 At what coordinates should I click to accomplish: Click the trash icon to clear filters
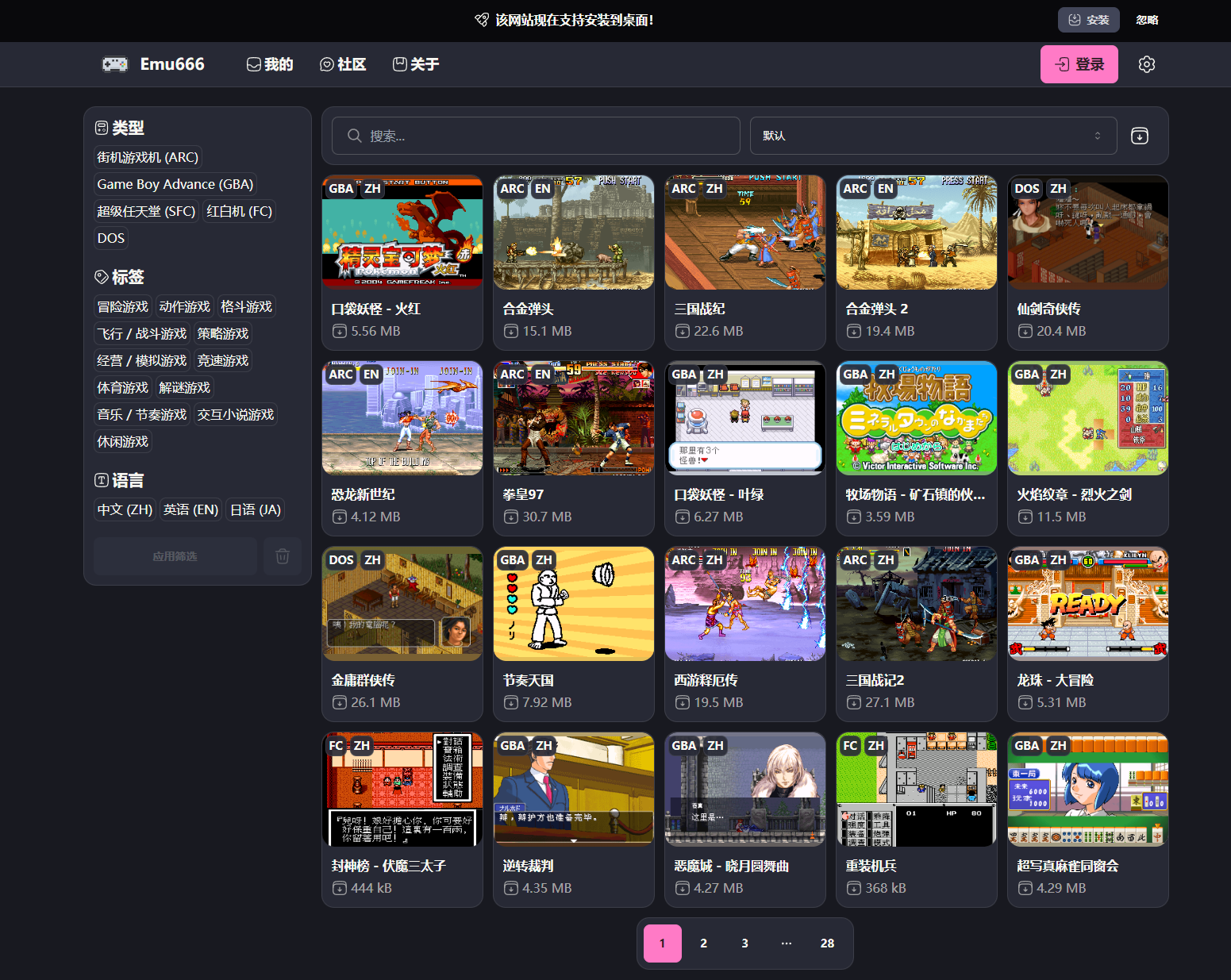282,556
